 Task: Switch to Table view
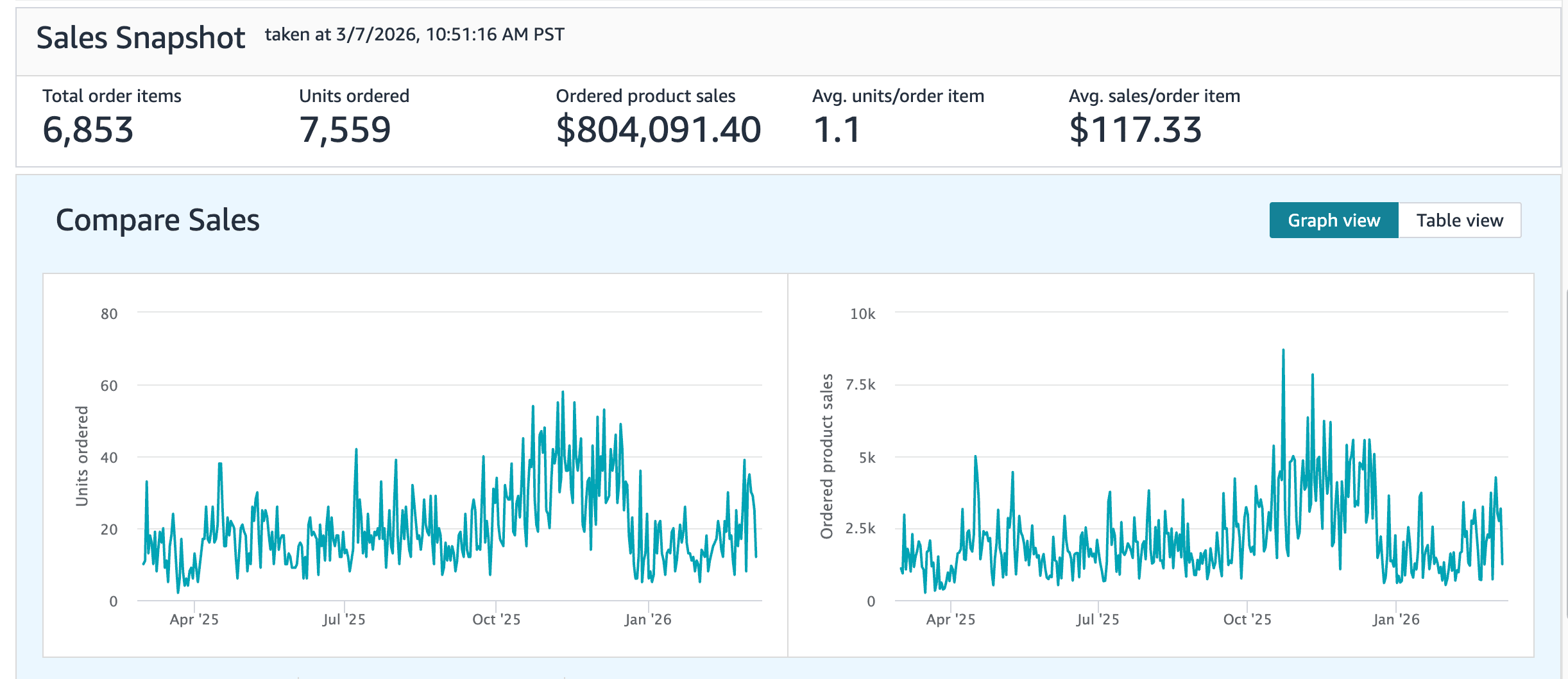1460,220
